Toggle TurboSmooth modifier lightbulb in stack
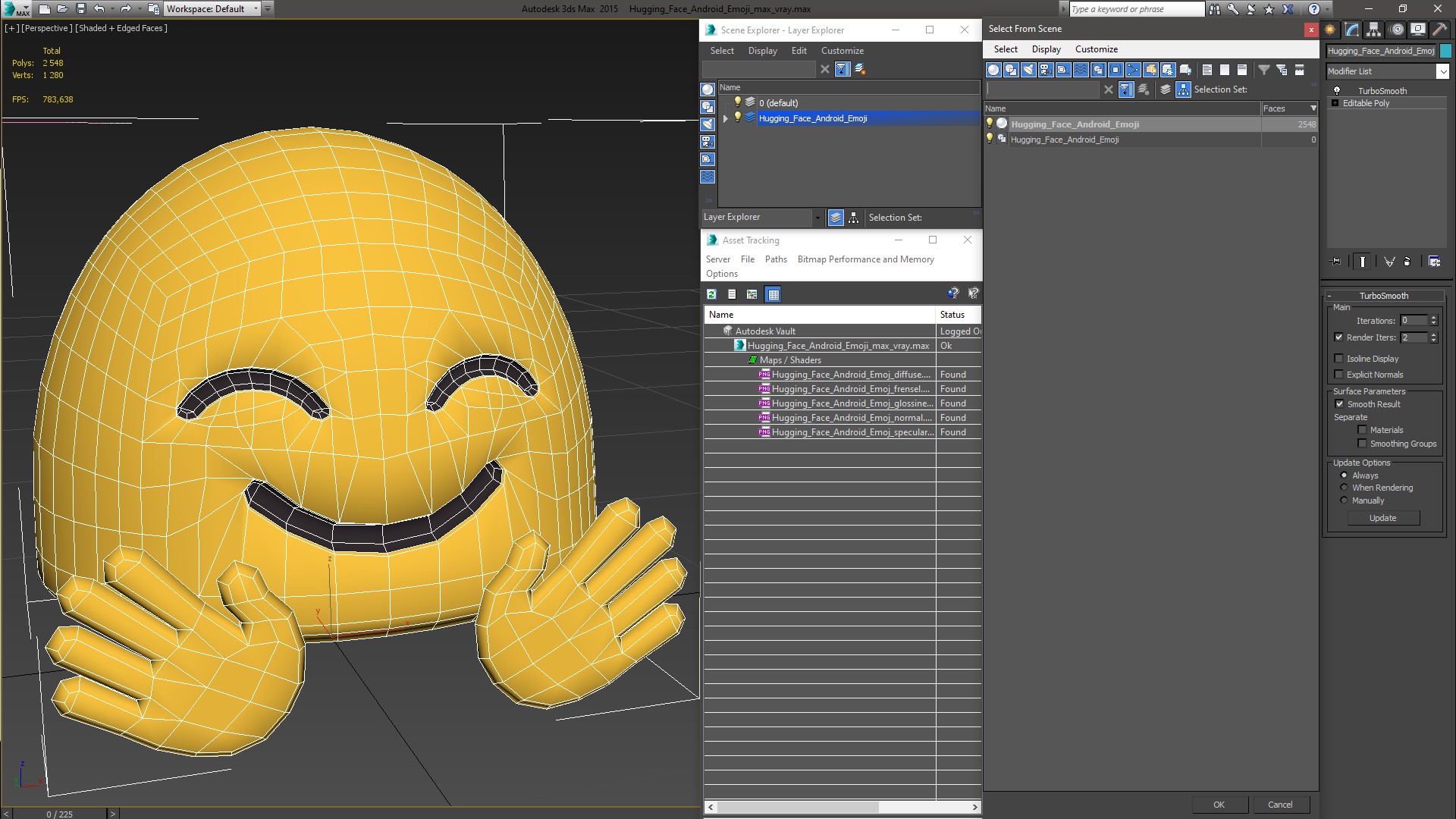 point(1337,91)
